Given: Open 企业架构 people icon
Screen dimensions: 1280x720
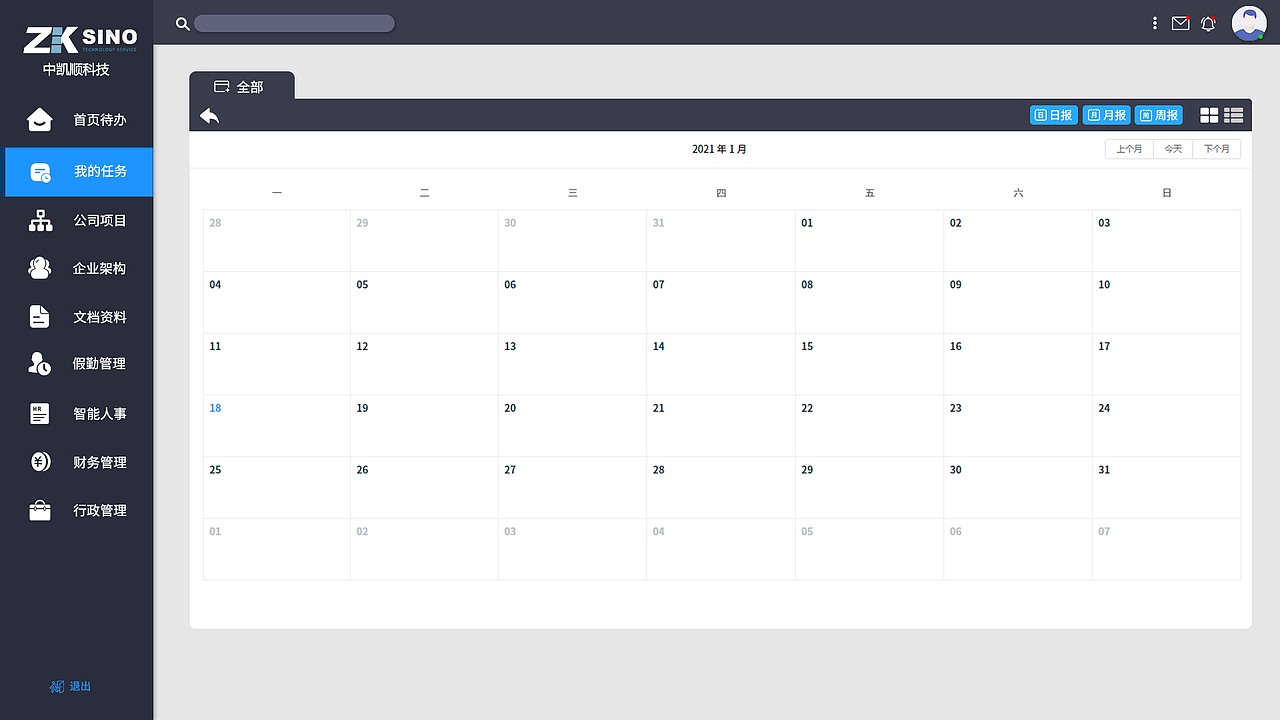Looking at the screenshot, I should tap(40, 268).
